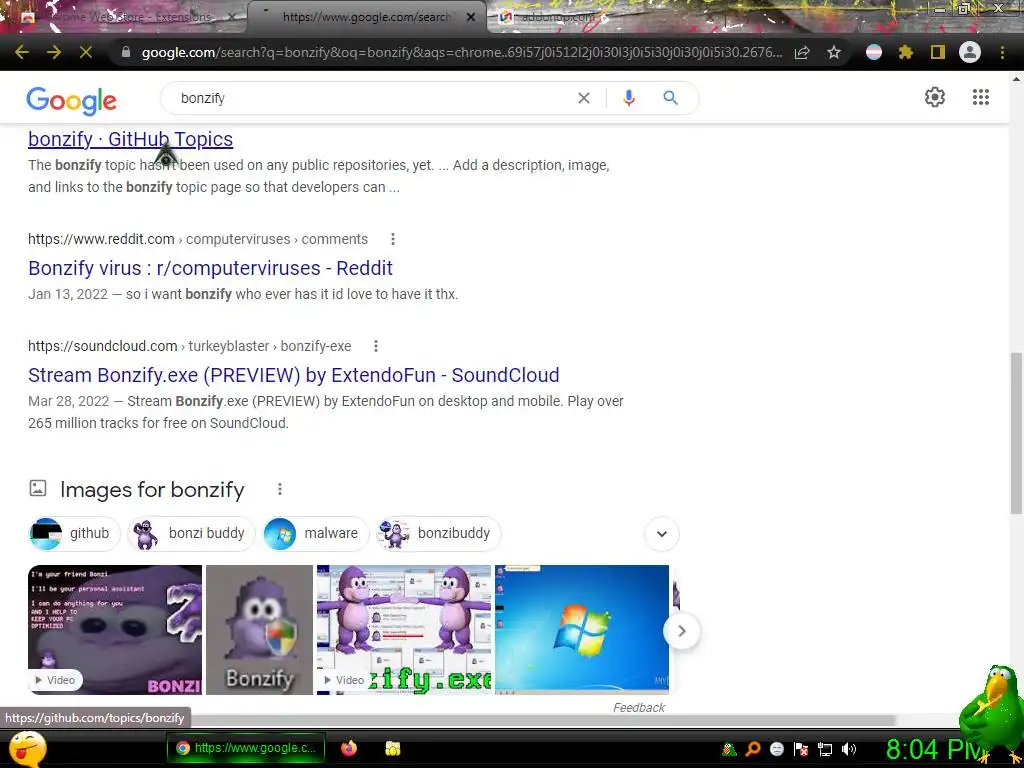1024x768 pixels.
Task: Click the smiley start button on taskbar
Action: click(x=27, y=748)
